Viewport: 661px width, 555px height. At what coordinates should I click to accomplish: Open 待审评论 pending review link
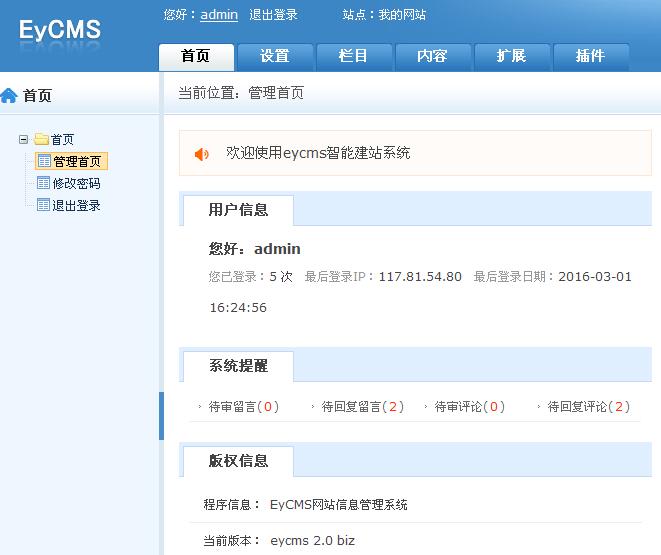470,407
